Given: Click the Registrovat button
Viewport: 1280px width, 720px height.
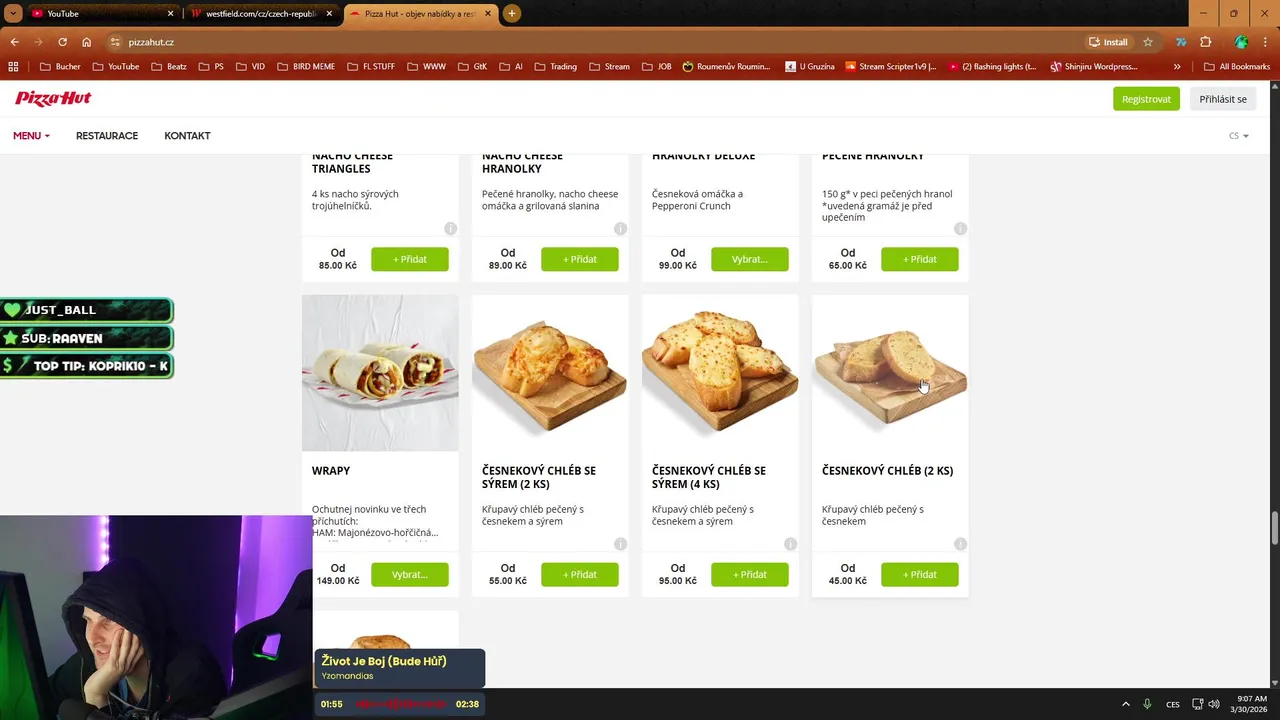Looking at the screenshot, I should pyautogui.click(x=1146, y=99).
